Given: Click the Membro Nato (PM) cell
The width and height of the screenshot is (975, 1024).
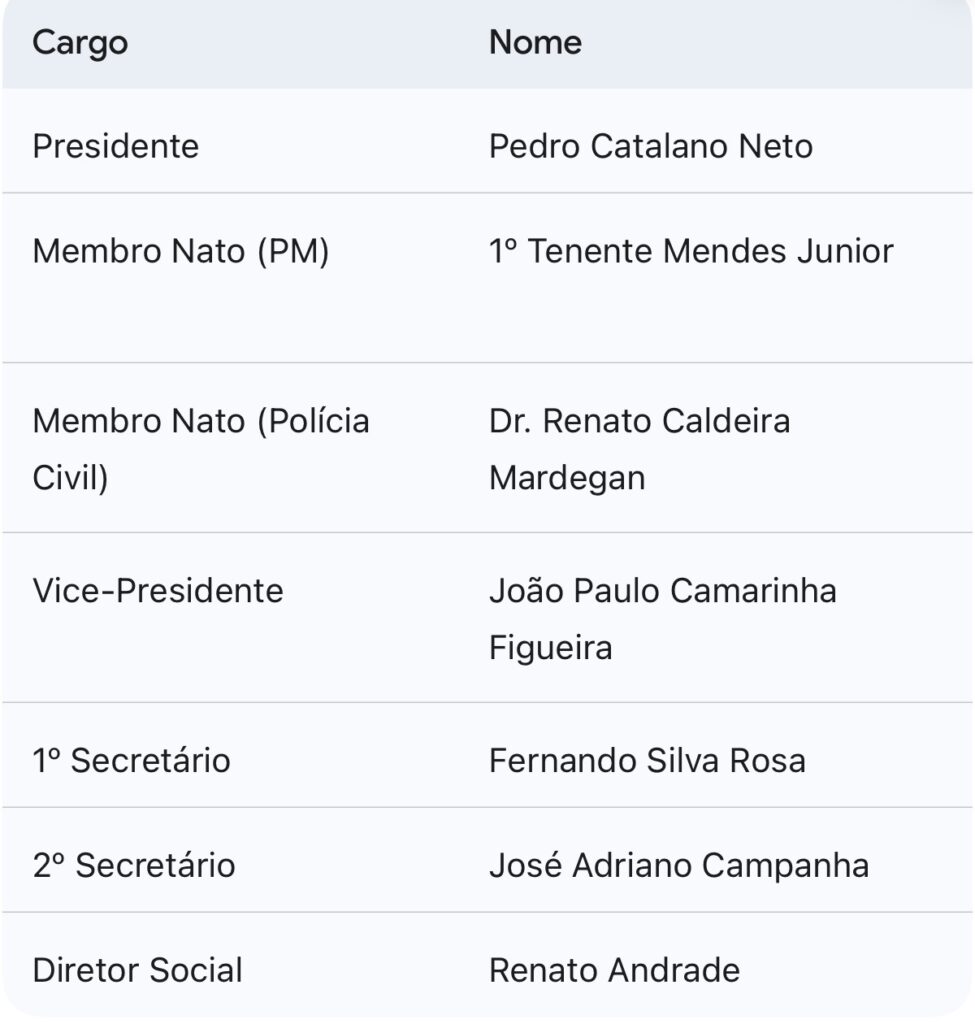Looking at the screenshot, I should (181, 251).
